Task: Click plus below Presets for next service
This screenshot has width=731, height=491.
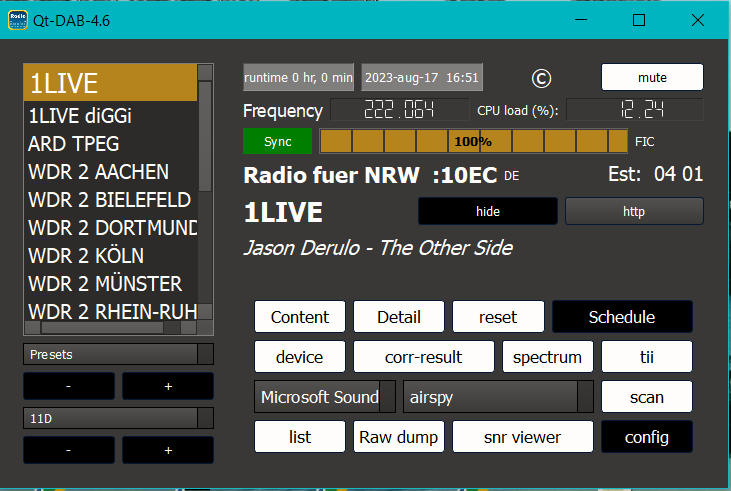Action: [x=168, y=386]
